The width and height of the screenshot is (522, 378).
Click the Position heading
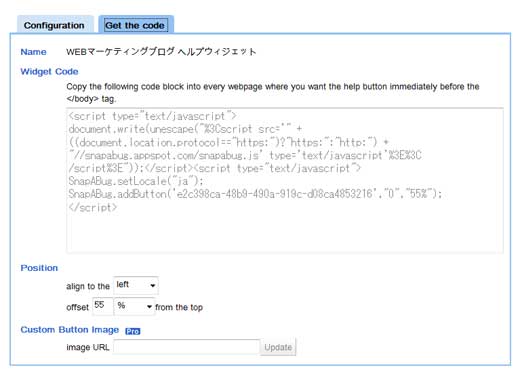39,268
